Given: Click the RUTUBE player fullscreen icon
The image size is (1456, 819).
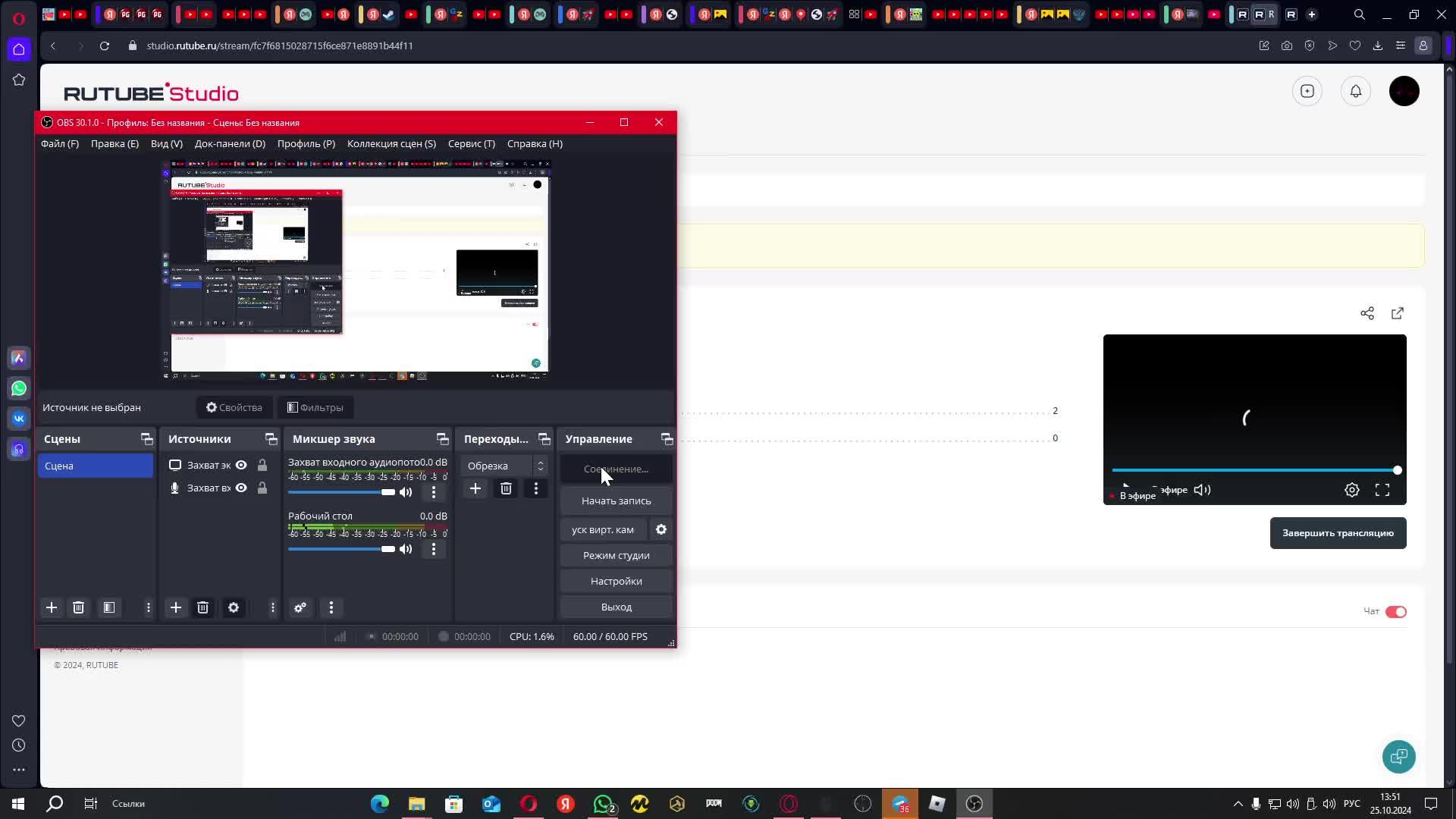Looking at the screenshot, I should pos(1382,490).
